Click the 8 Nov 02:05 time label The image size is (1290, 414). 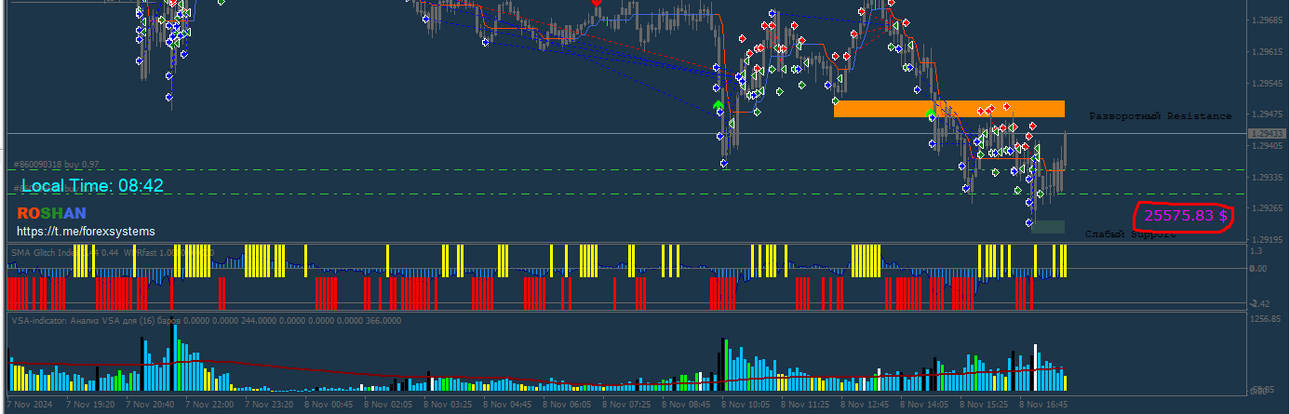click(x=388, y=406)
